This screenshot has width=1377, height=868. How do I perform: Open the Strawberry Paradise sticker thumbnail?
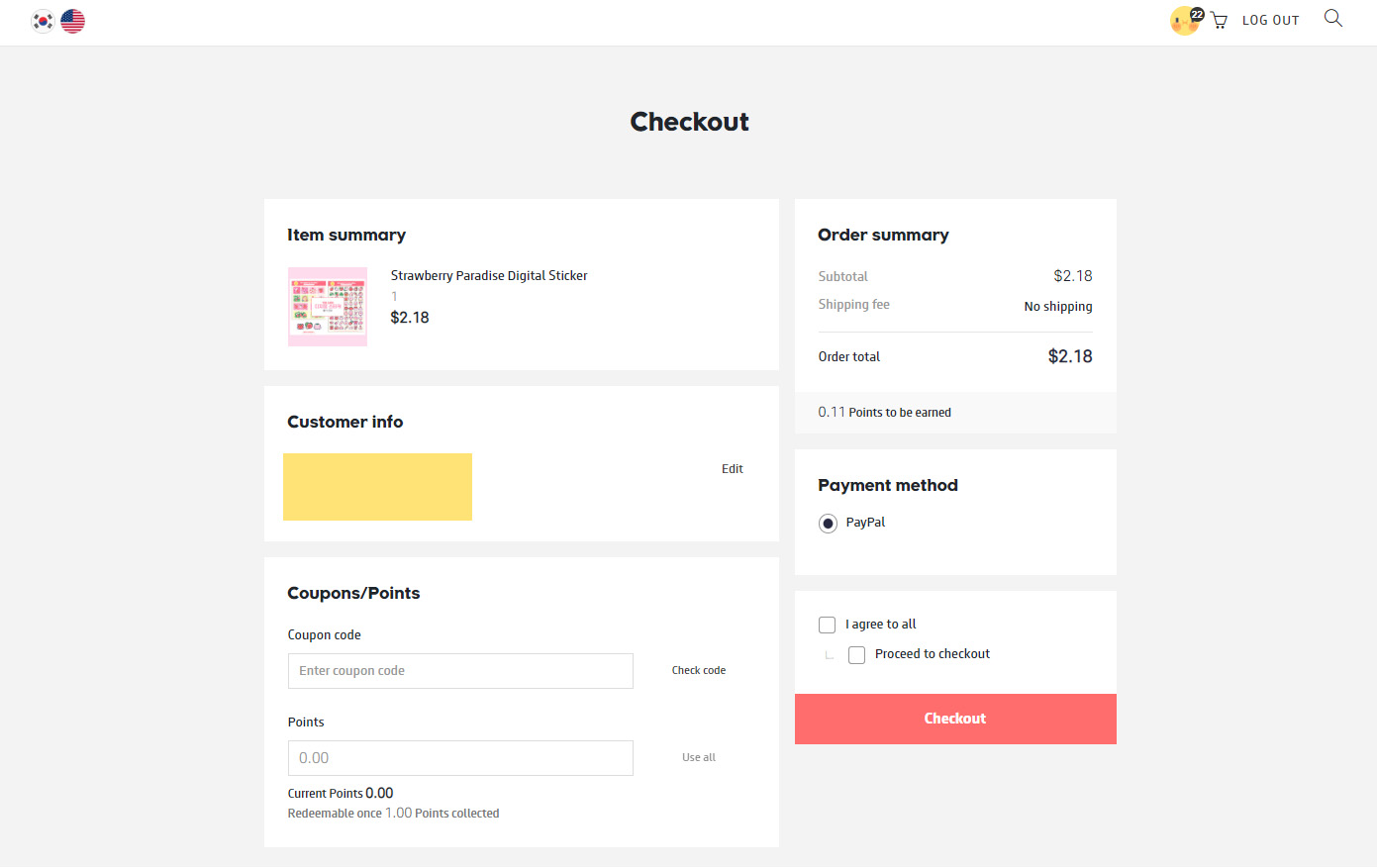(x=328, y=307)
